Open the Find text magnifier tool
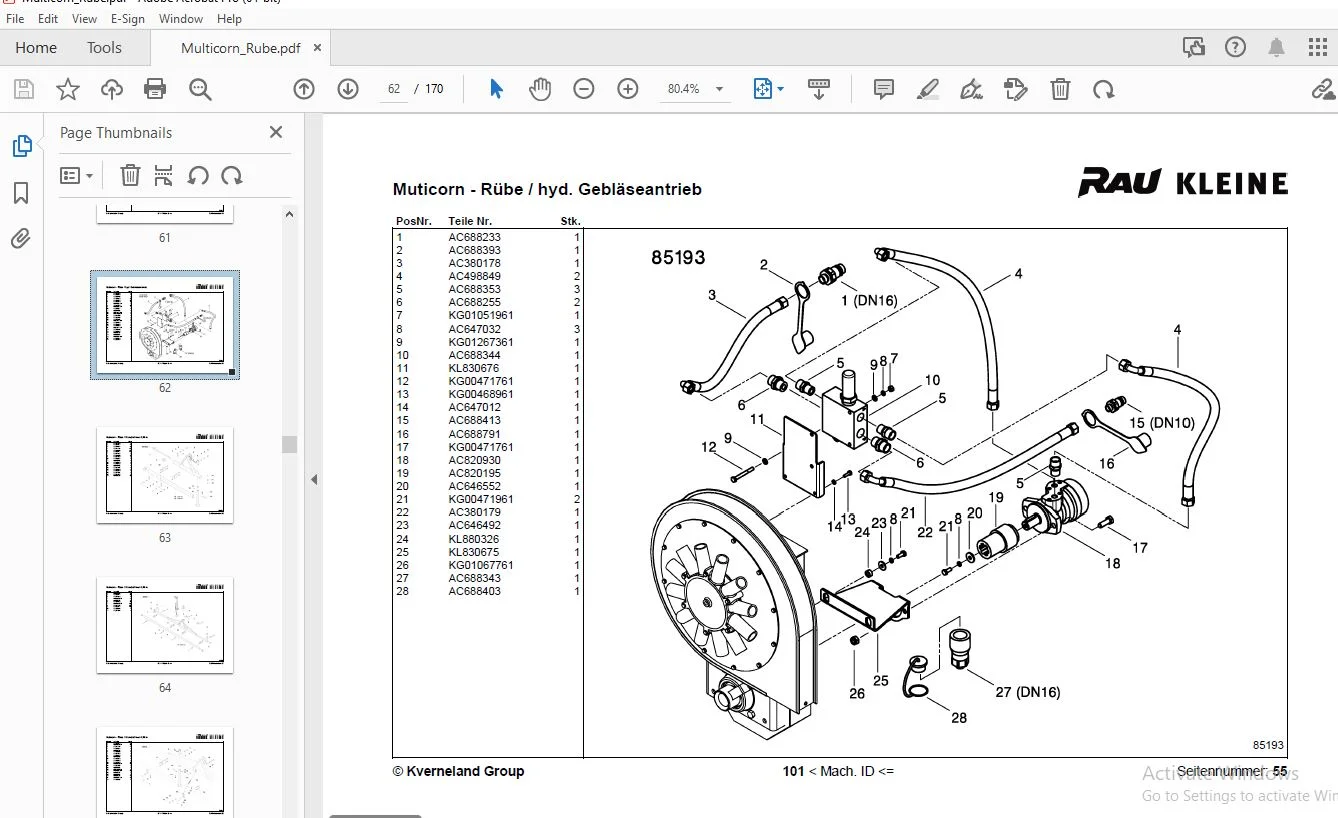The width and height of the screenshot is (1338, 818). pyautogui.click(x=200, y=89)
